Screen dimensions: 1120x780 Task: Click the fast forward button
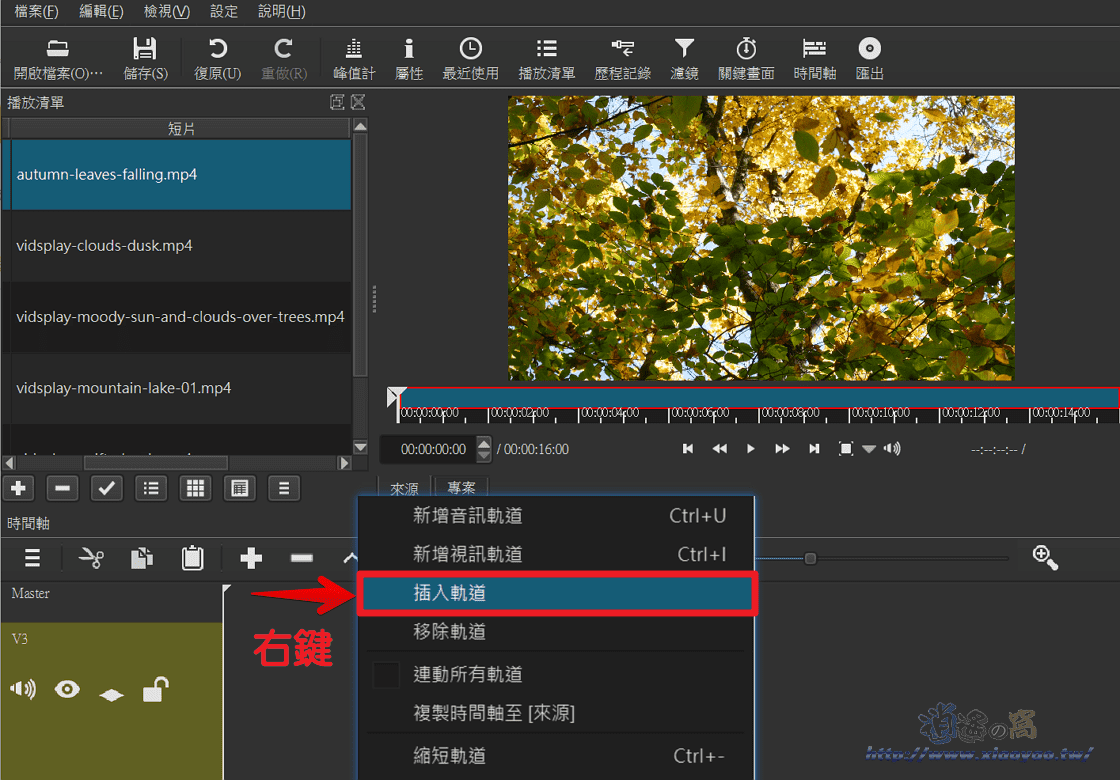click(x=782, y=449)
